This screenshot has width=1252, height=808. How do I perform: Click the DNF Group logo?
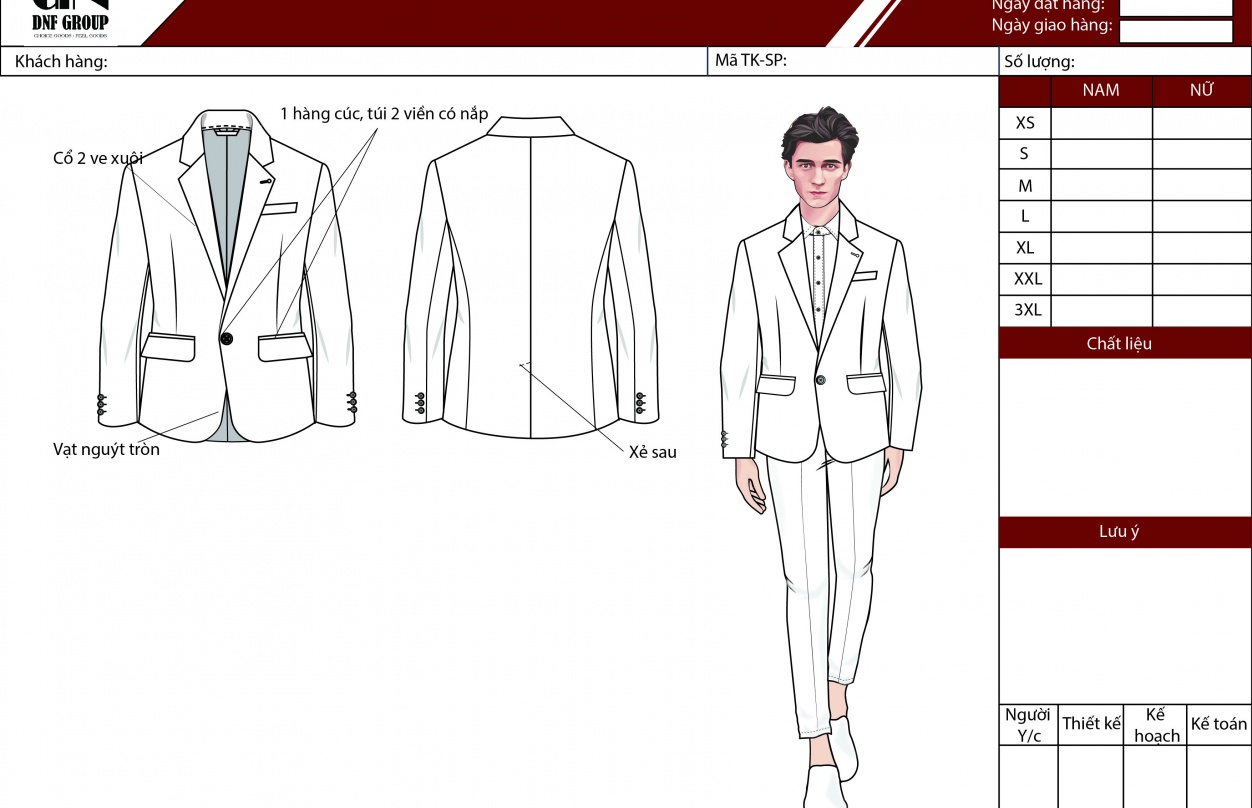(x=70, y=20)
